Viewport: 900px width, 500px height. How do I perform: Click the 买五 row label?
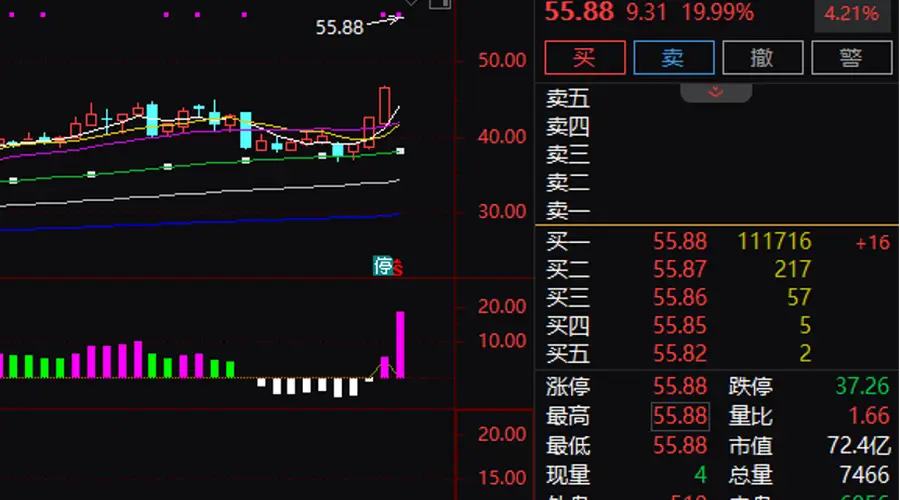coord(567,354)
